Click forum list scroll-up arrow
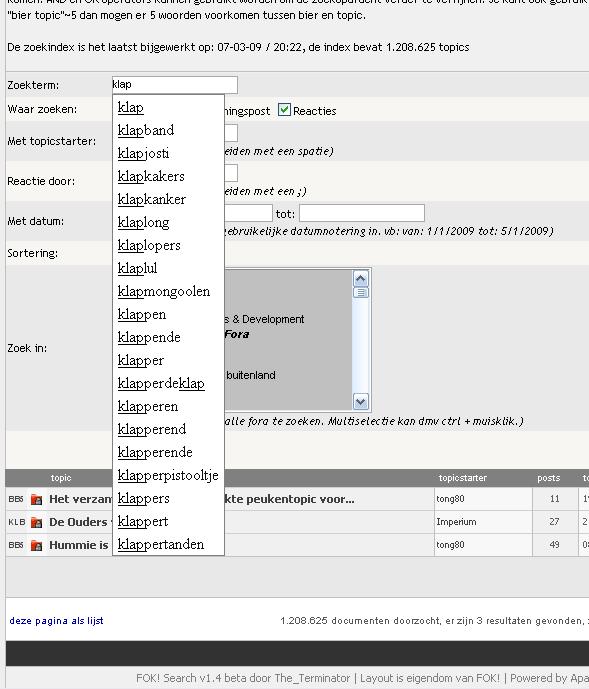The height and width of the screenshot is (689, 589). tap(360, 278)
